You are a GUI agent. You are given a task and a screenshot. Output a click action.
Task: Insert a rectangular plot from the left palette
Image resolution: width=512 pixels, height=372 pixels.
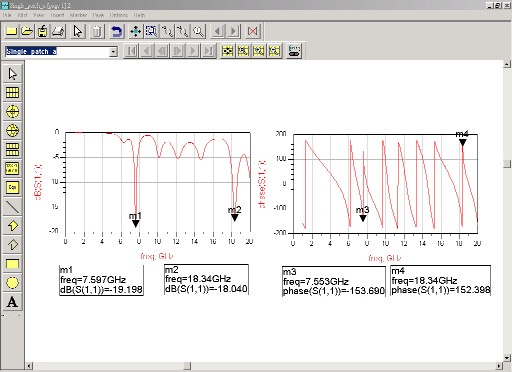point(12,92)
